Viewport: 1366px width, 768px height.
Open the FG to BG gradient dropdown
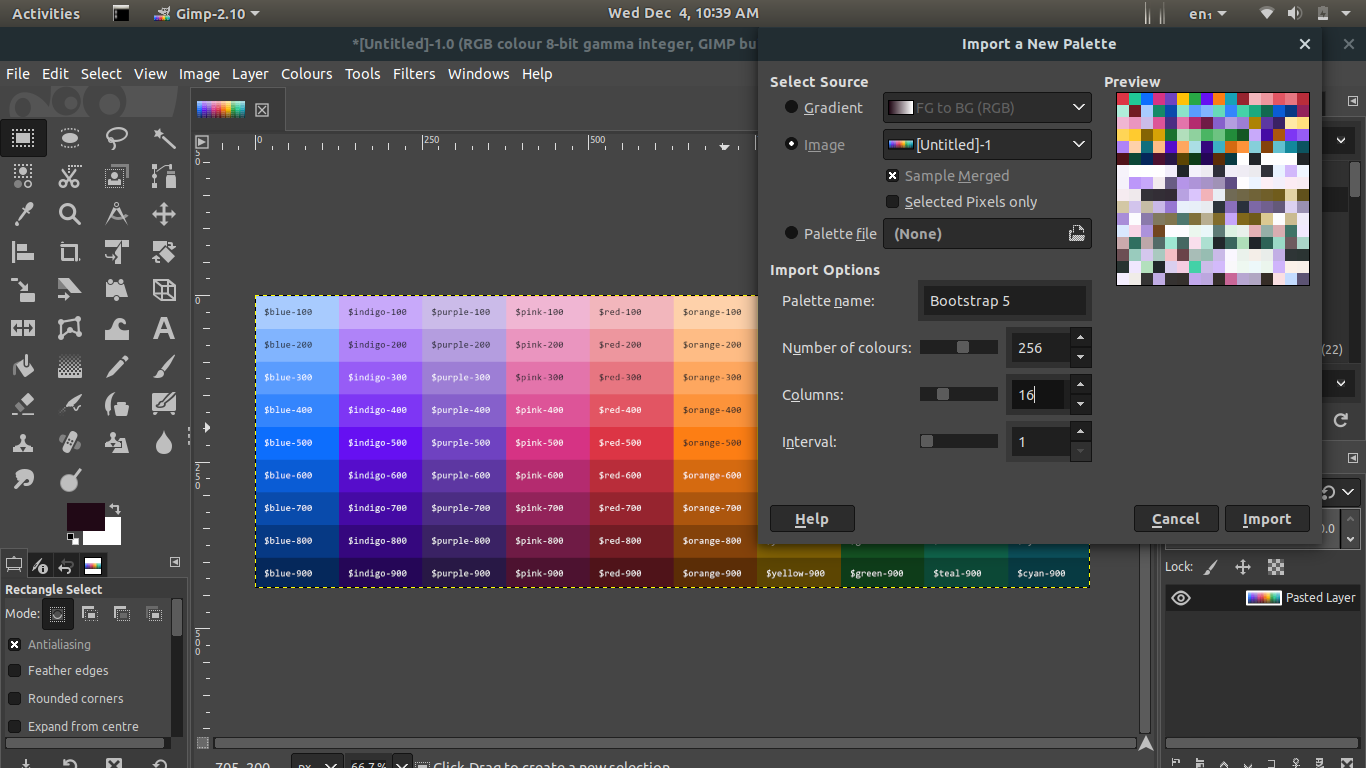pos(986,108)
